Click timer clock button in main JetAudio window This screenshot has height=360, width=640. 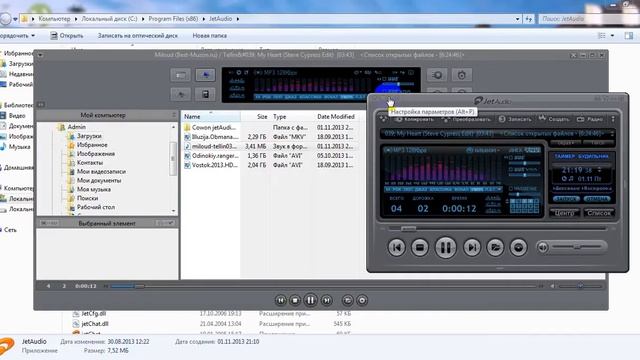tap(462, 75)
